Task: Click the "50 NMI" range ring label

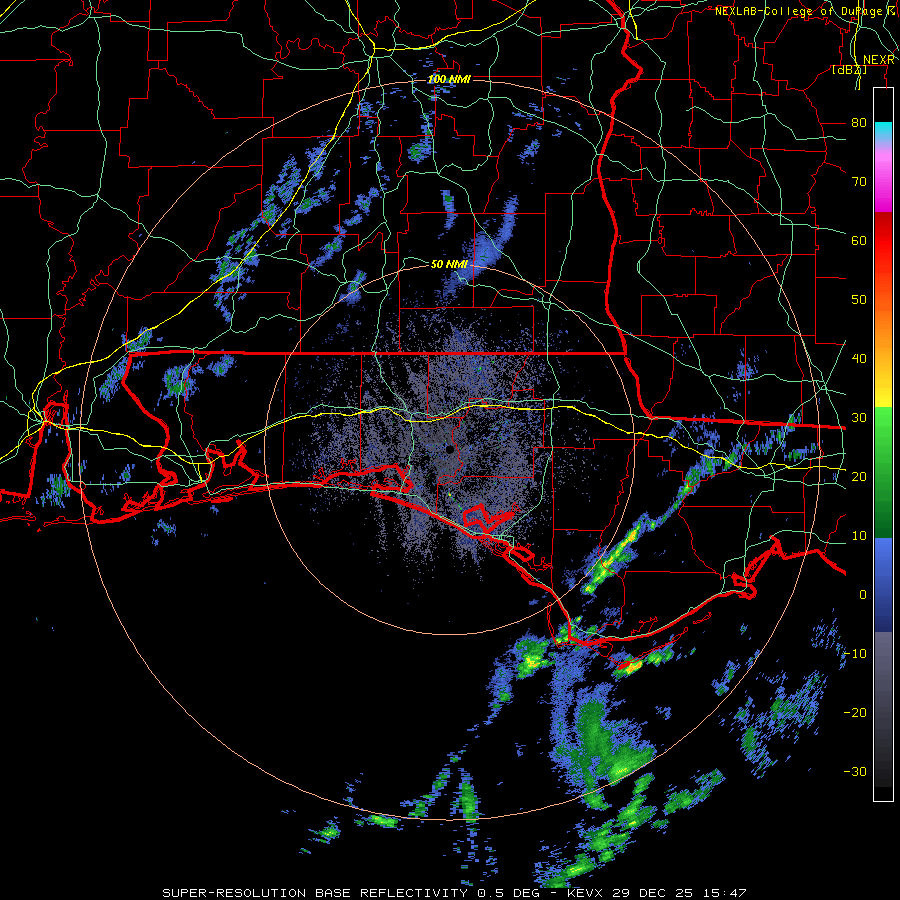Action: coord(449,264)
